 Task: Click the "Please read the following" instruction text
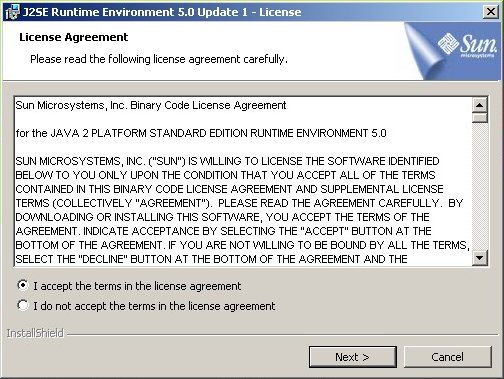pos(159,59)
